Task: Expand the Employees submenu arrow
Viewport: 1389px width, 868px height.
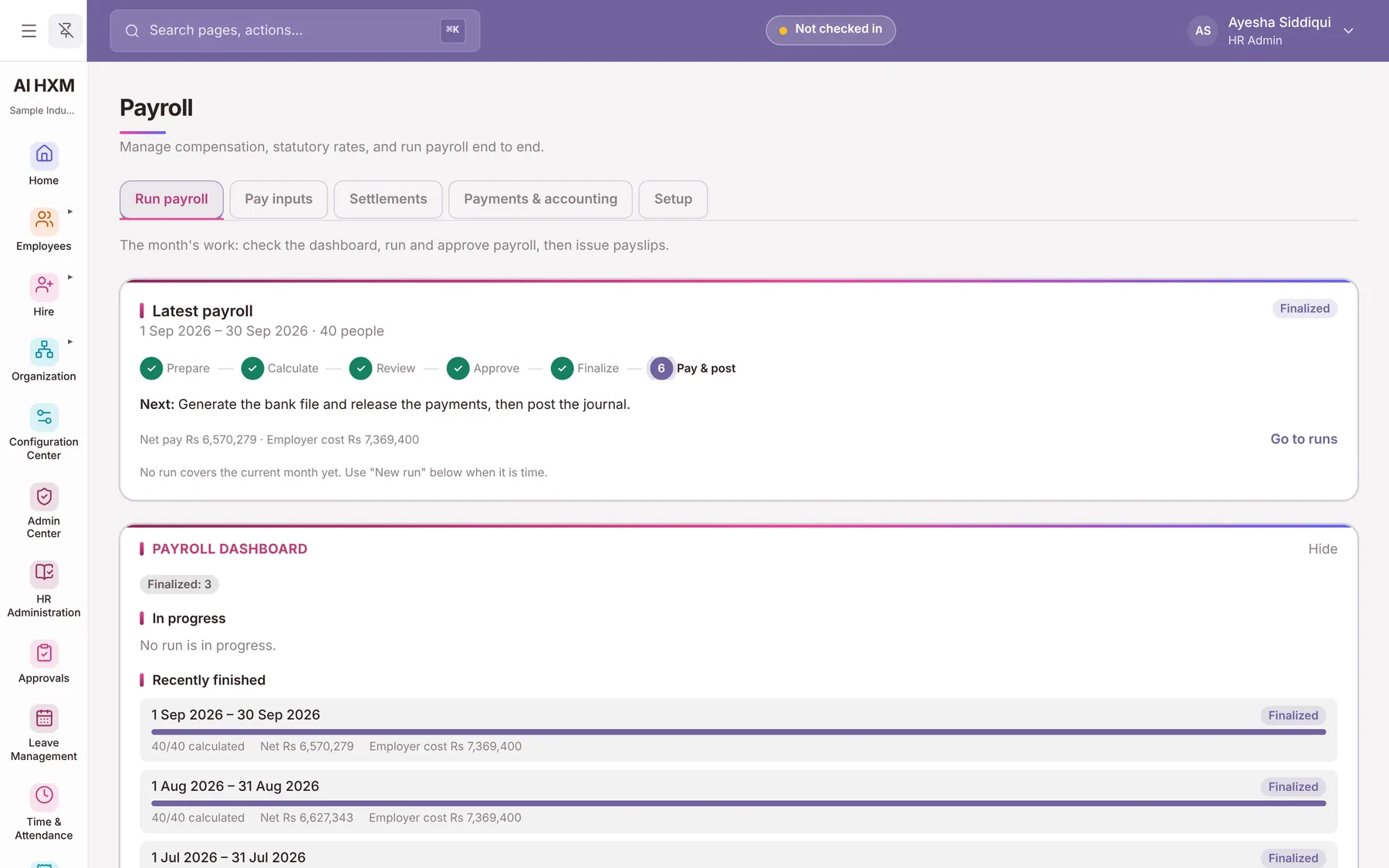Action: point(70,211)
